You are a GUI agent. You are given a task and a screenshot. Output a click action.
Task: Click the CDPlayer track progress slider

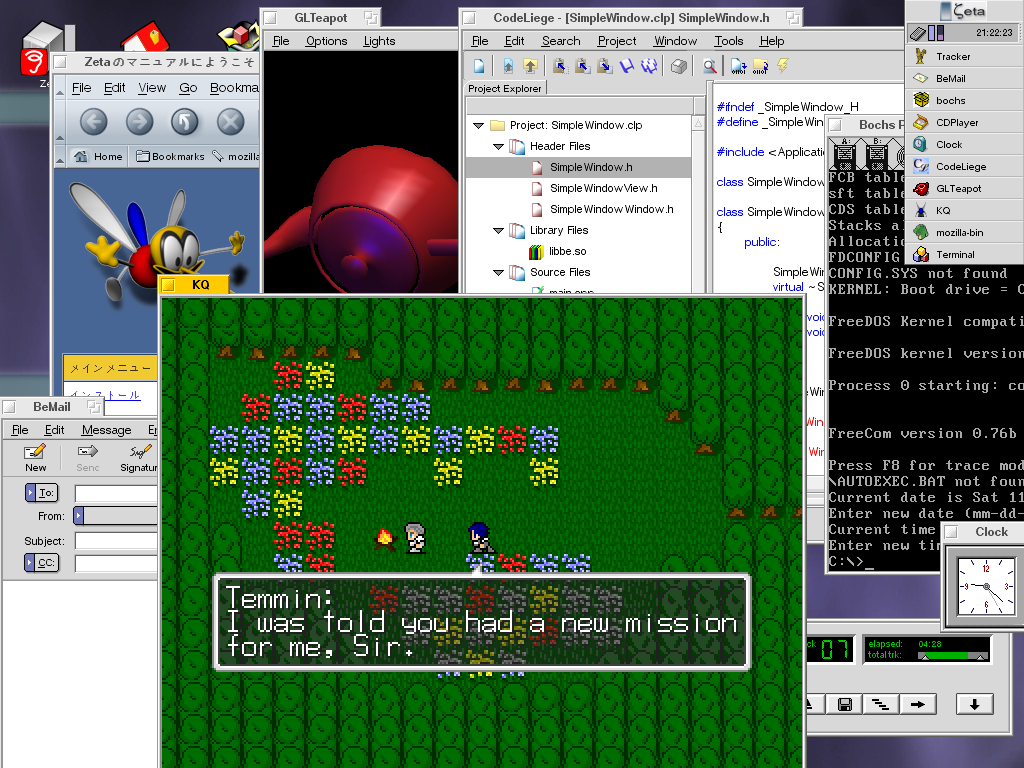pos(953,656)
